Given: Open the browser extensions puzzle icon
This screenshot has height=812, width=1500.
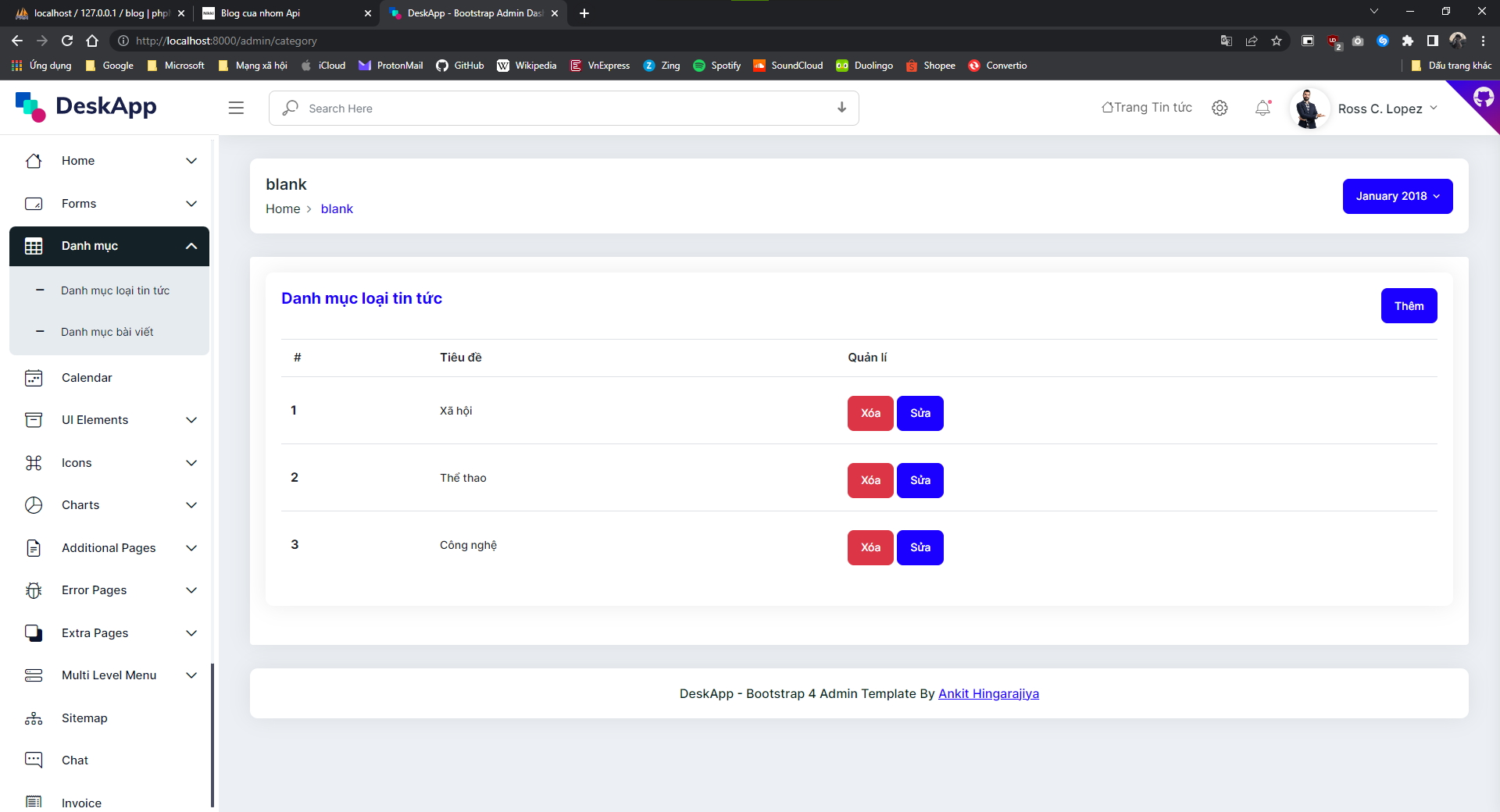Looking at the screenshot, I should click(1408, 41).
